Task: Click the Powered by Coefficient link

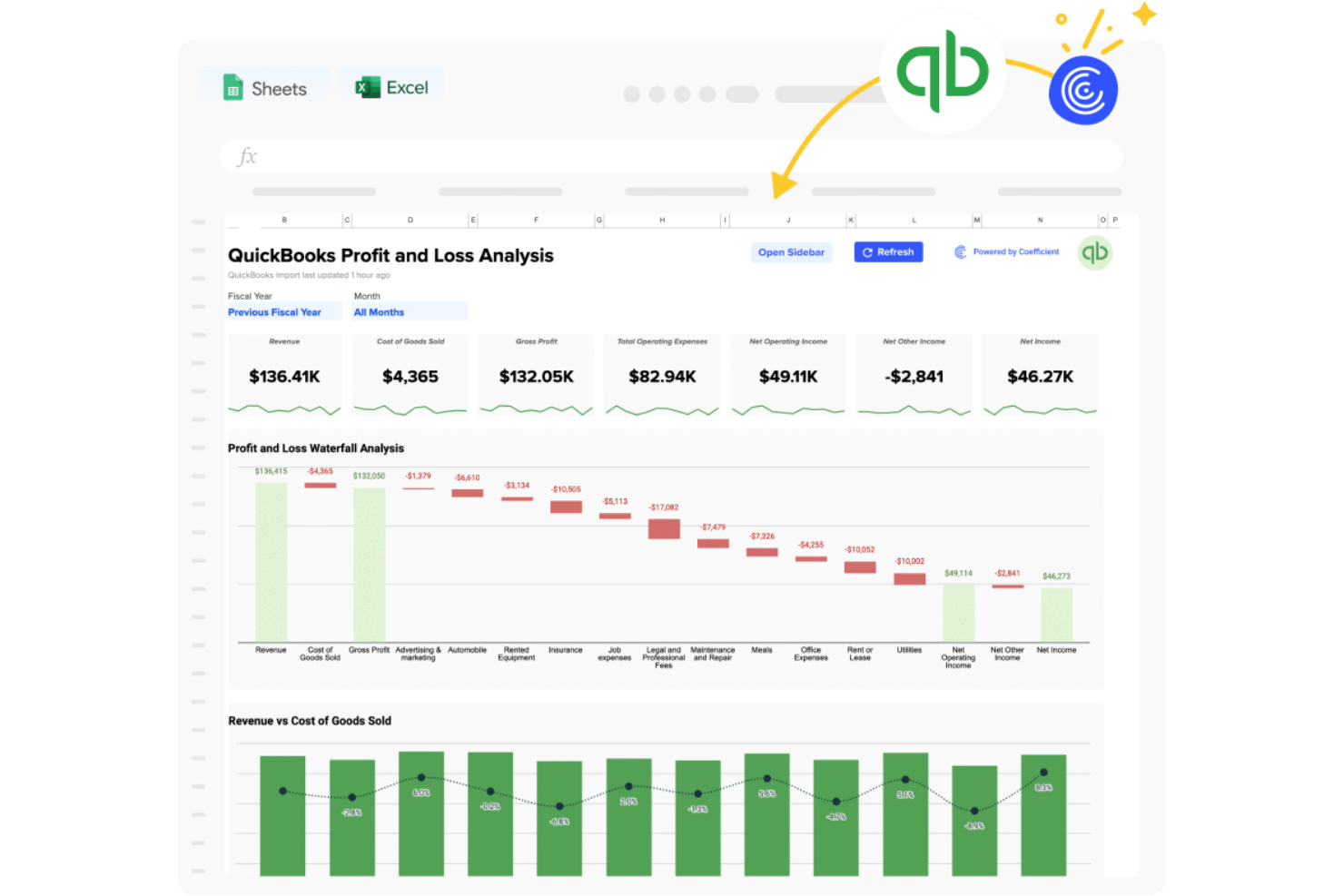Action: pos(1016,251)
